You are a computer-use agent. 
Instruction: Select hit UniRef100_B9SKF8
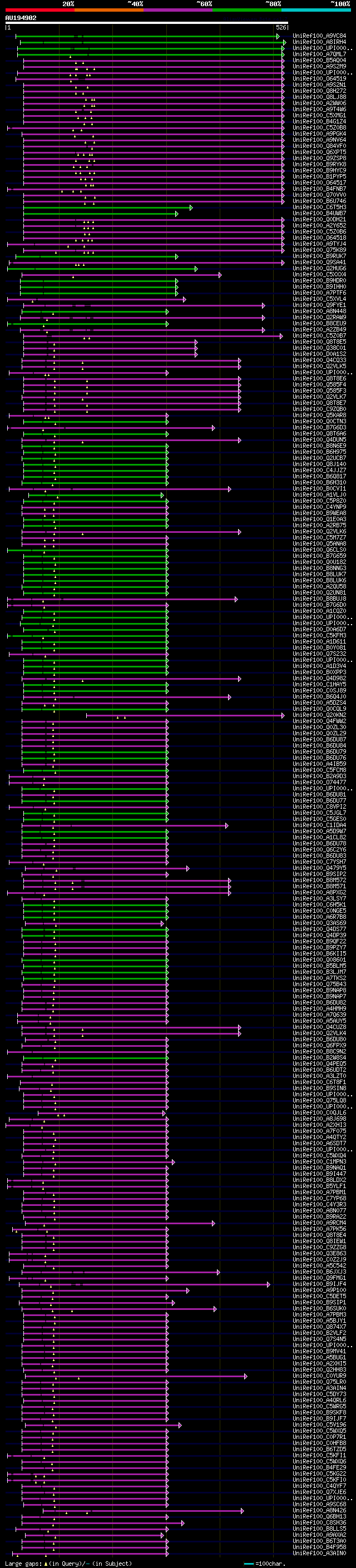(319, 1412)
